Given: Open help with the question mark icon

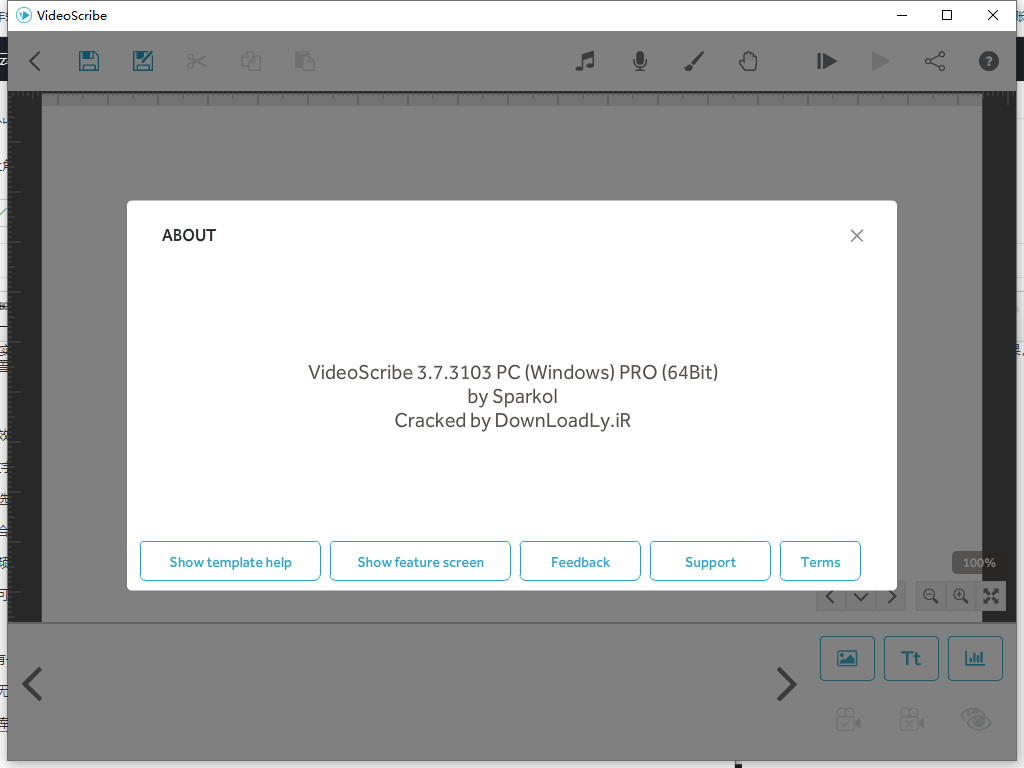Looking at the screenshot, I should coord(989,61).
